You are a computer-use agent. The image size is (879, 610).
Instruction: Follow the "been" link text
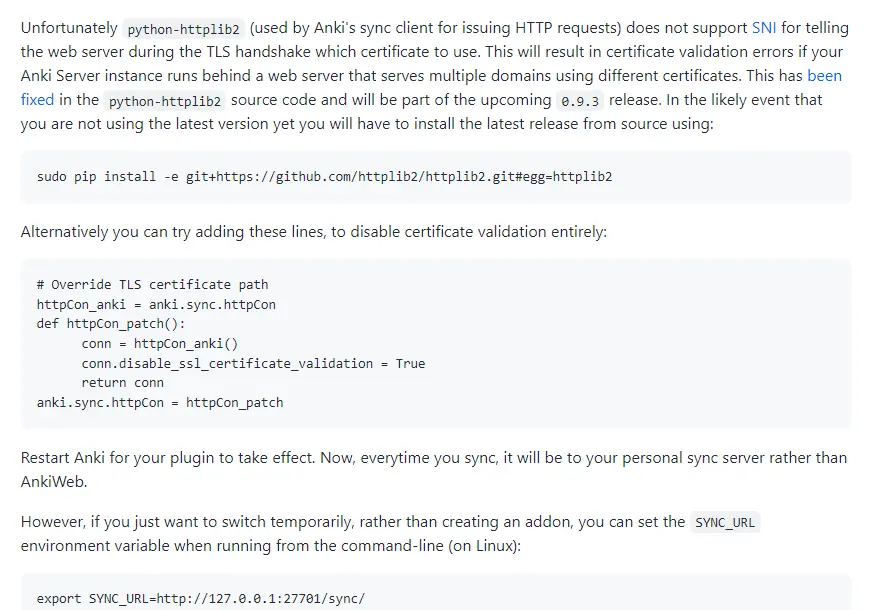824,76
